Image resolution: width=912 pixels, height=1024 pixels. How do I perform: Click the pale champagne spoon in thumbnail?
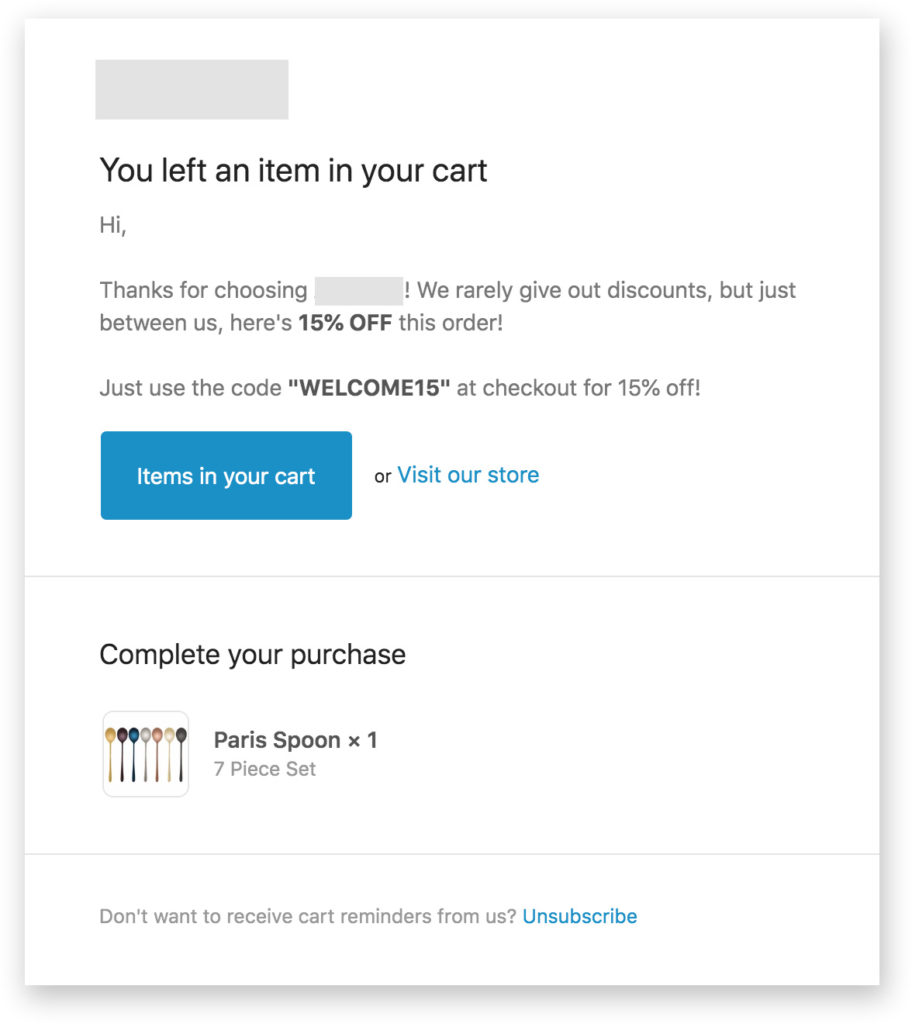pyautogui.click(x=169, y=736)
